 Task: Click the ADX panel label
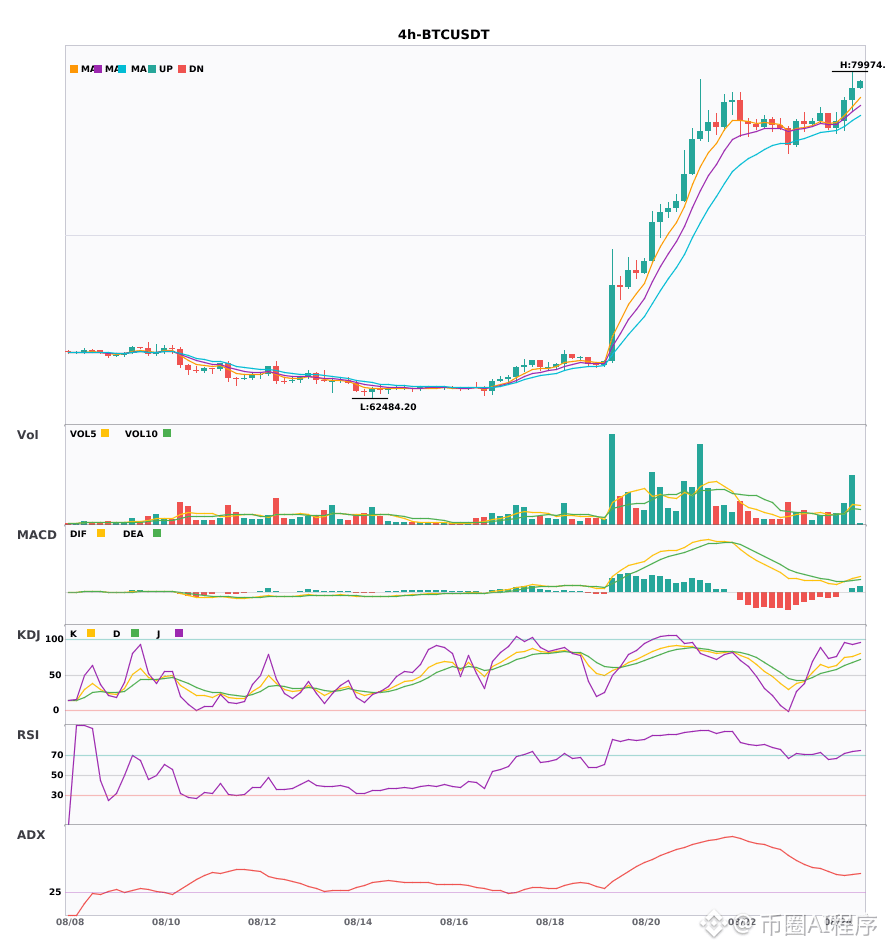pos(31,835)
